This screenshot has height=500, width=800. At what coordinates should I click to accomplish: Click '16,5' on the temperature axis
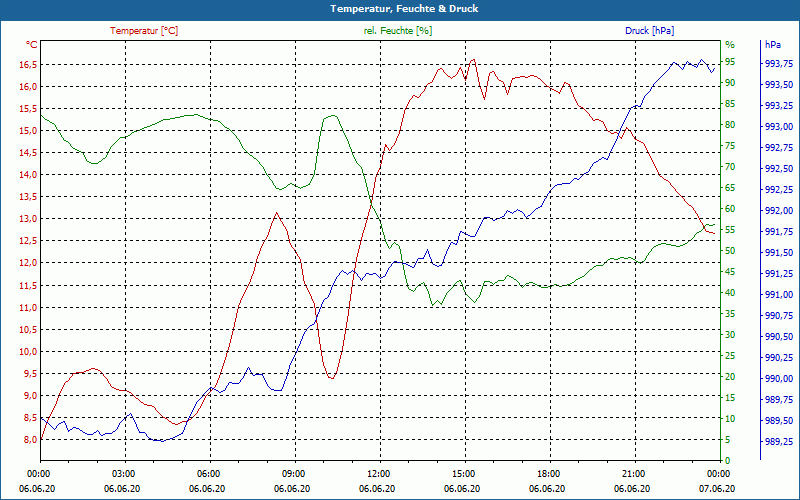pyautogui.click(x=29, y=65)
